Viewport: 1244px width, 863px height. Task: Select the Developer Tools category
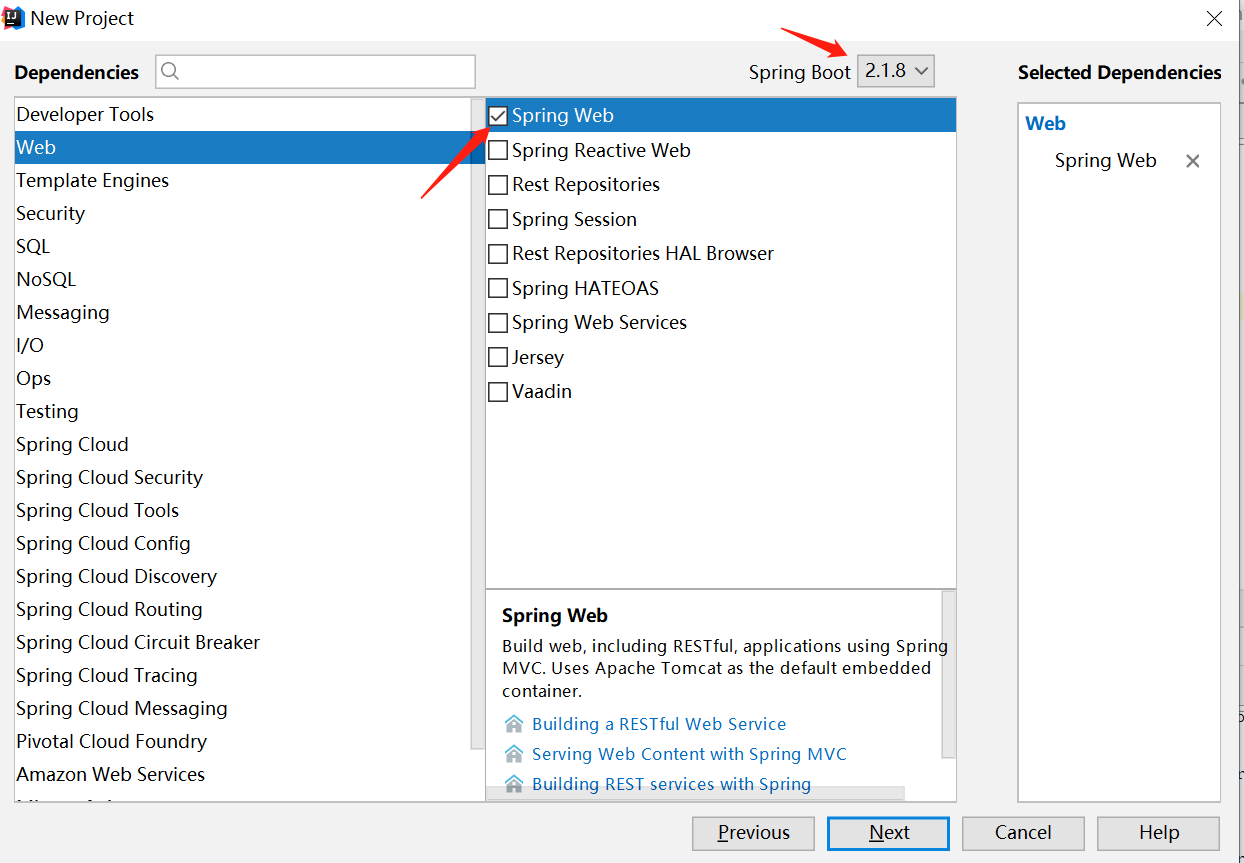point(243,114)
